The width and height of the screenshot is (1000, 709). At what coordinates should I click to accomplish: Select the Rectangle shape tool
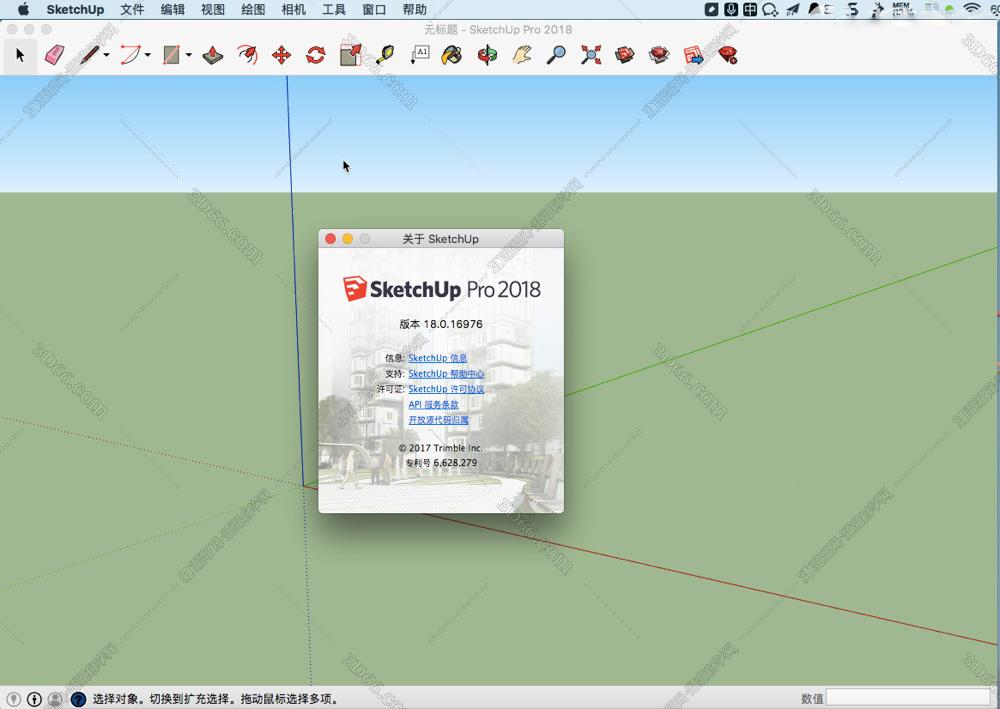coord(171,55)
